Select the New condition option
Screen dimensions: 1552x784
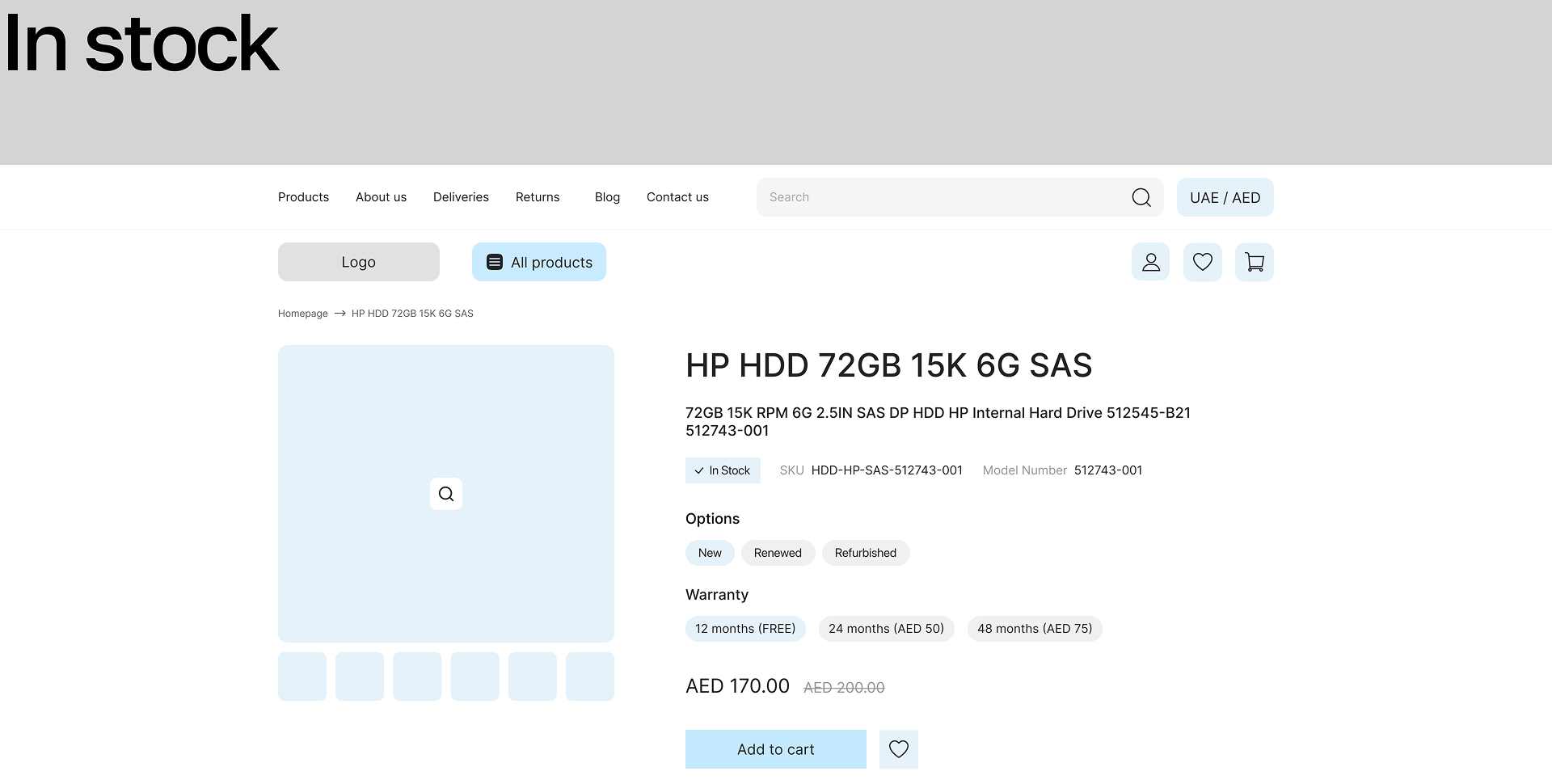[709, 553]
